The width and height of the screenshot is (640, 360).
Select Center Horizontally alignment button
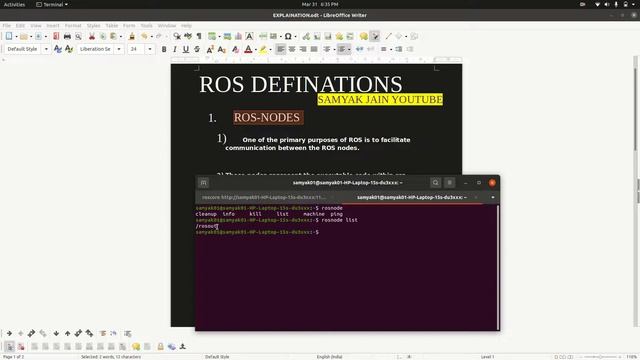[292, 49]
